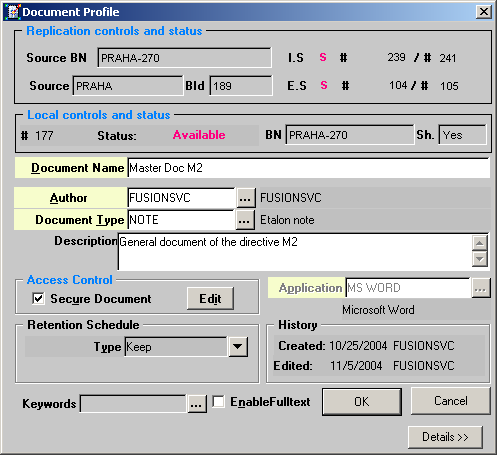This screenshot has width=497, height=455.
Task: Click the Document Profile title bar icon
Action: (13, 12)
